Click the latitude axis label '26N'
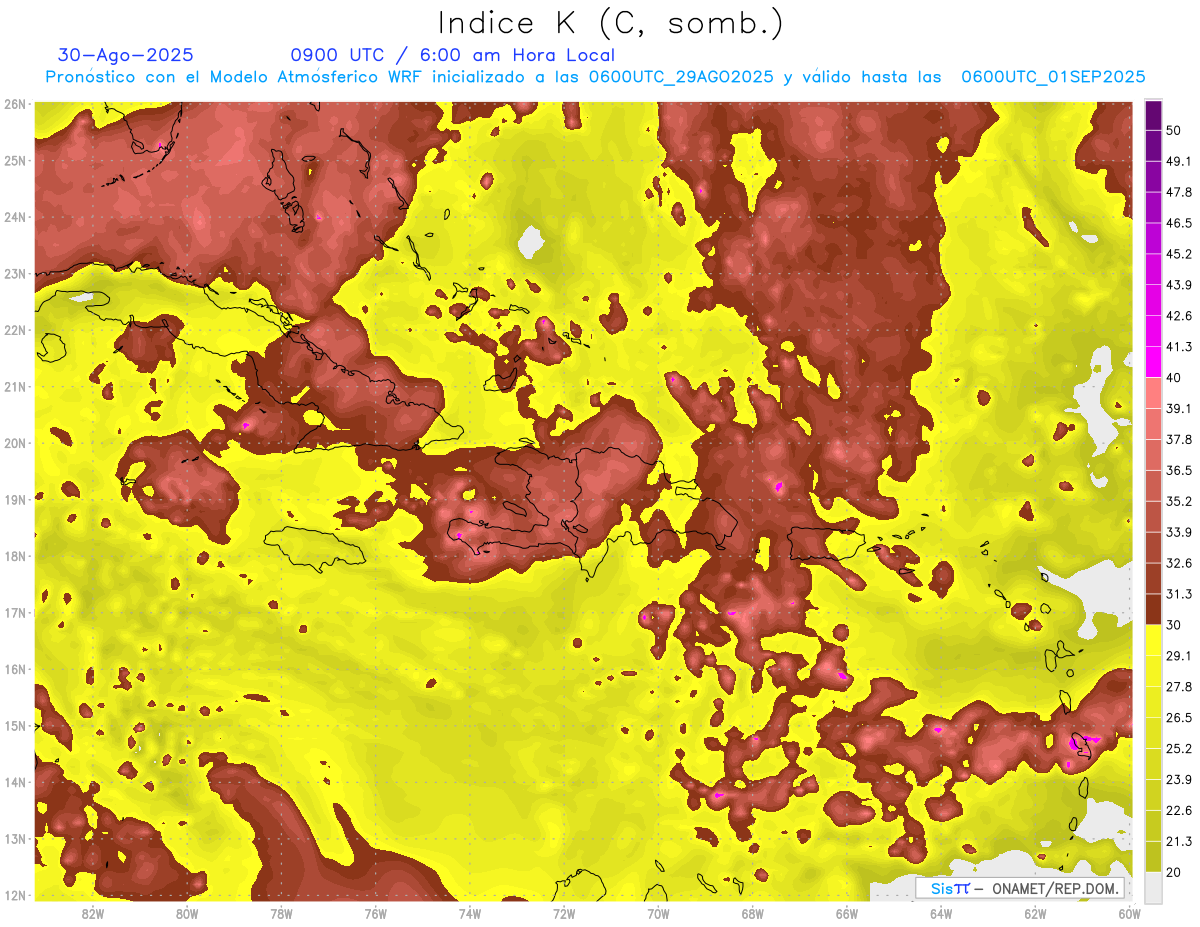1200x927 pixels. (15, 104)
